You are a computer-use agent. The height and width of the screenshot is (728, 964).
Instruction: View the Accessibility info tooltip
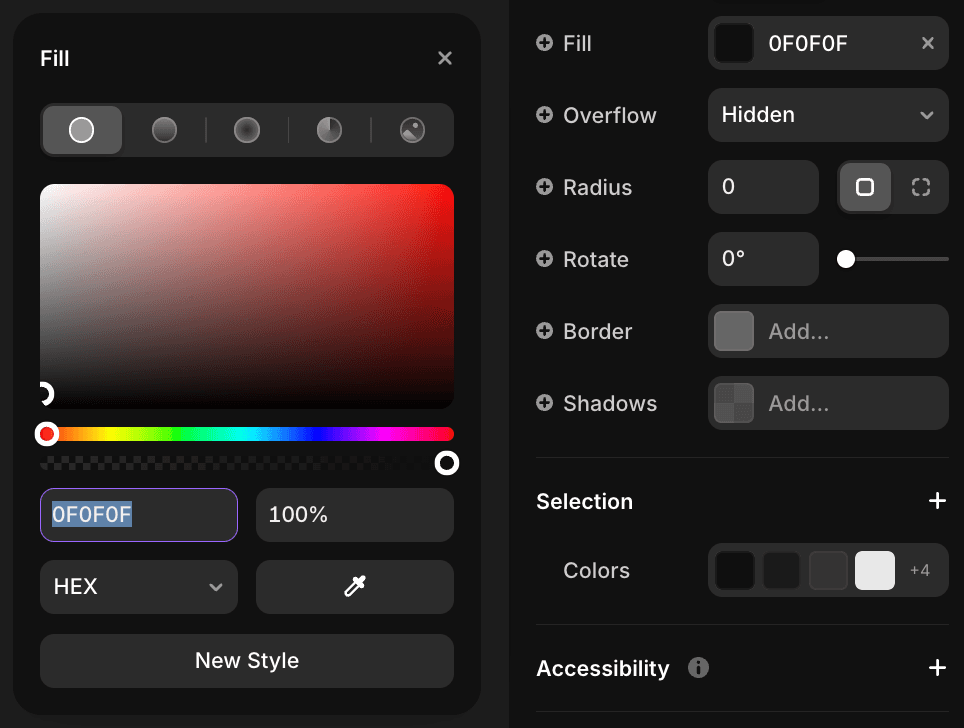pos(698,668)
